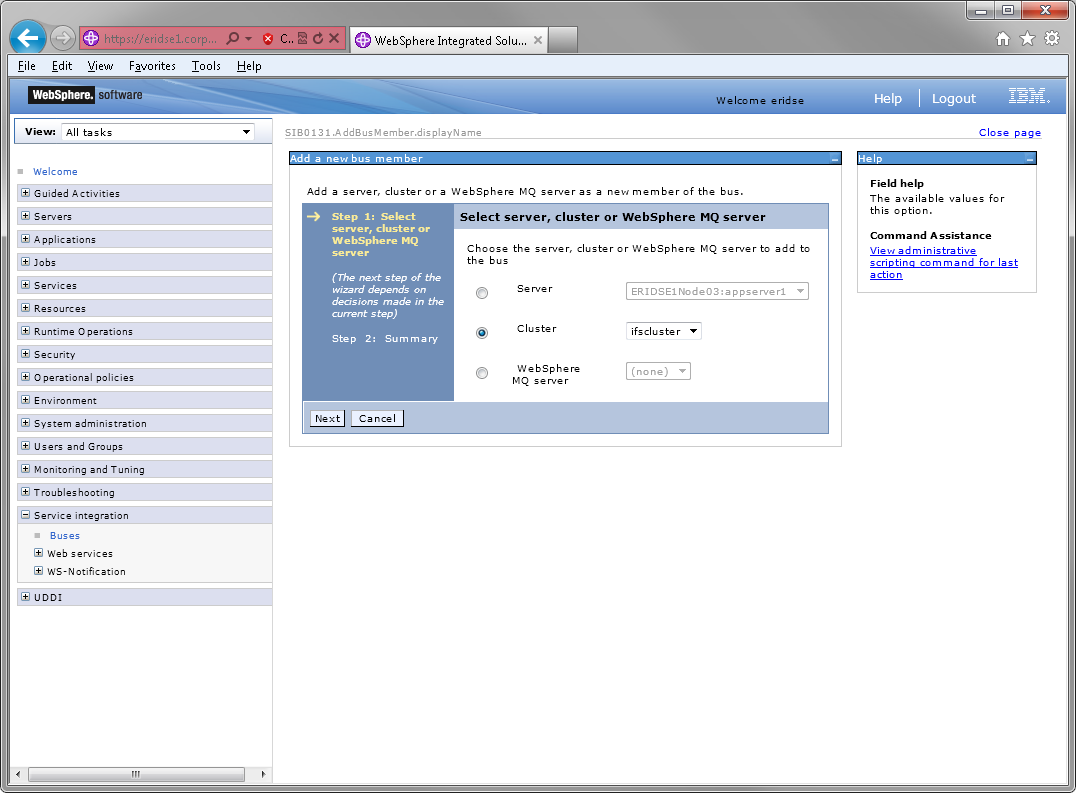This screenshot has width=1076, height=793.
Task: Close the WebSphere Integrated Solutions tab
Action: coord(538,40)
